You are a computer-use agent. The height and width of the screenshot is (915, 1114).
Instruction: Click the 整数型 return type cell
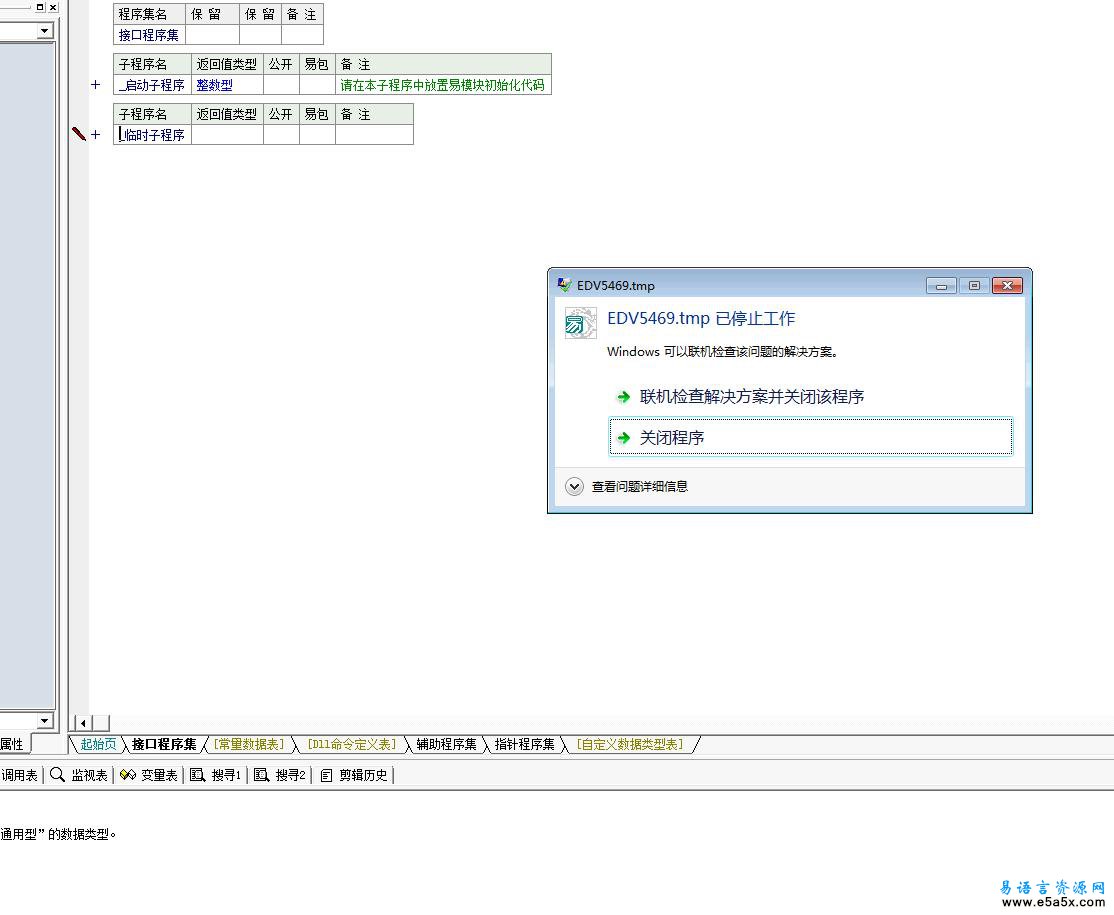click(227, 85)
